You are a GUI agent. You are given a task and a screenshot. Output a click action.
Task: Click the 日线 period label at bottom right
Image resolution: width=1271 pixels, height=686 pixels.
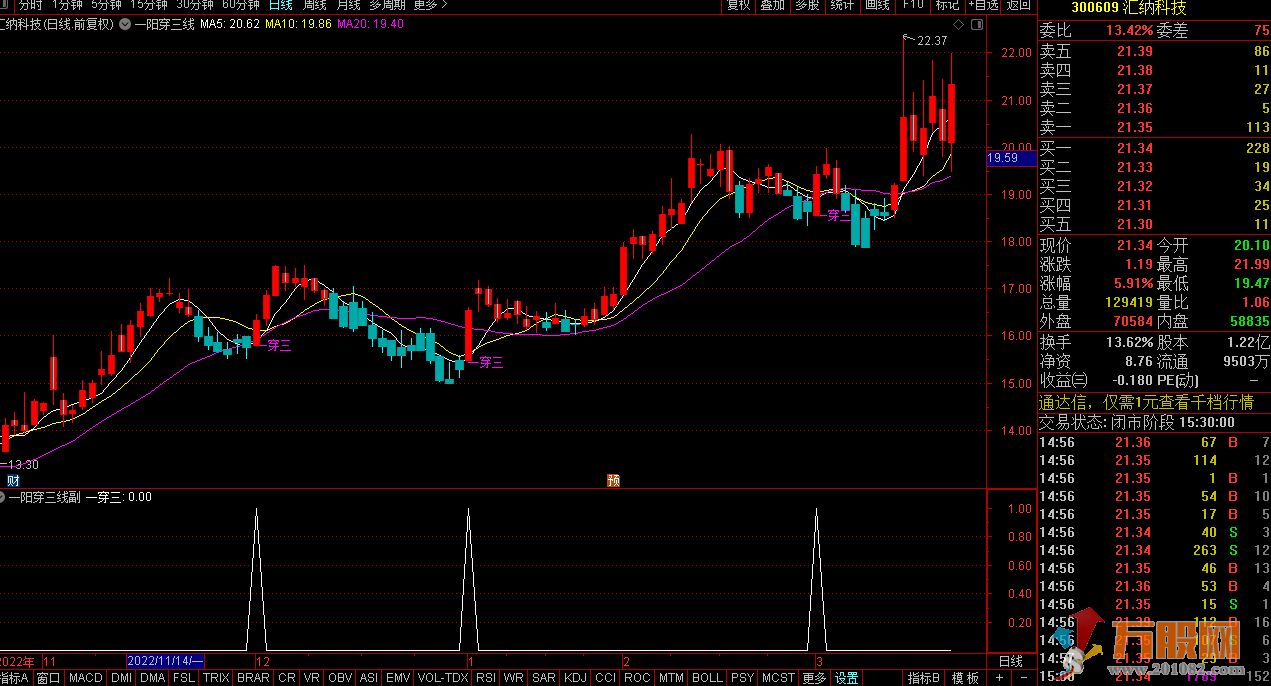tap(1011, 661)
